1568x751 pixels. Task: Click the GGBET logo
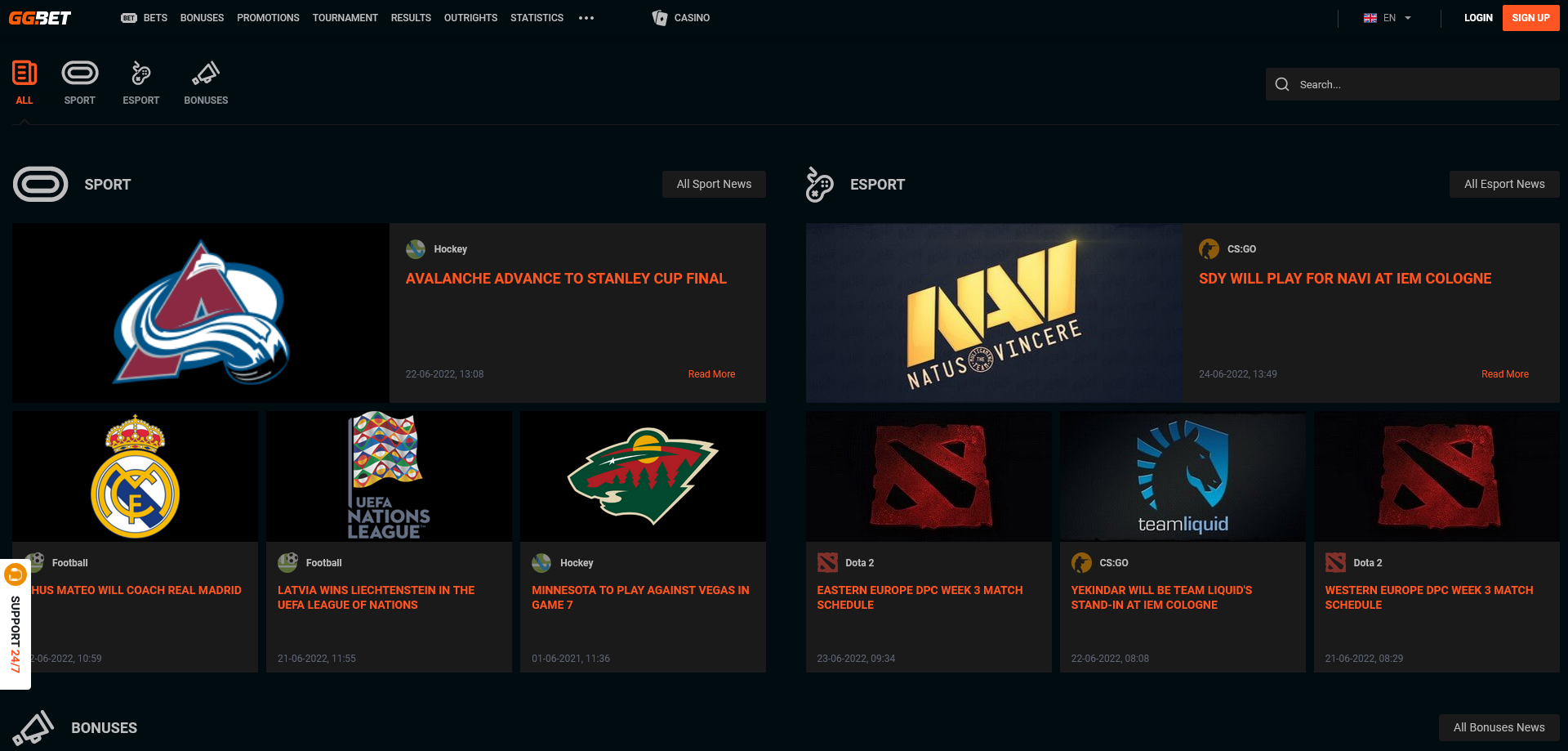click(40, 17)
